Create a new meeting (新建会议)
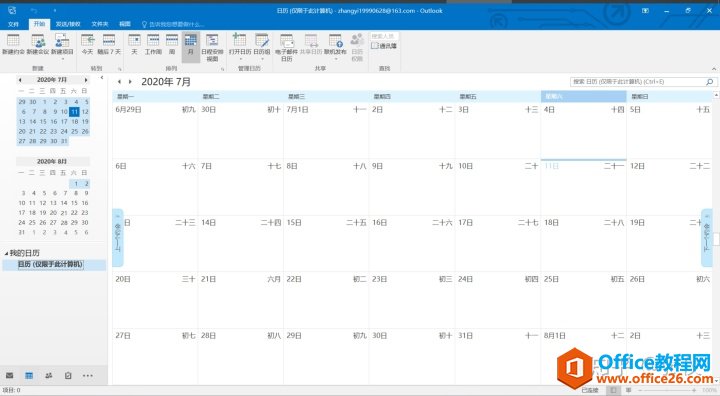The image size is (720, 396). 38,44
